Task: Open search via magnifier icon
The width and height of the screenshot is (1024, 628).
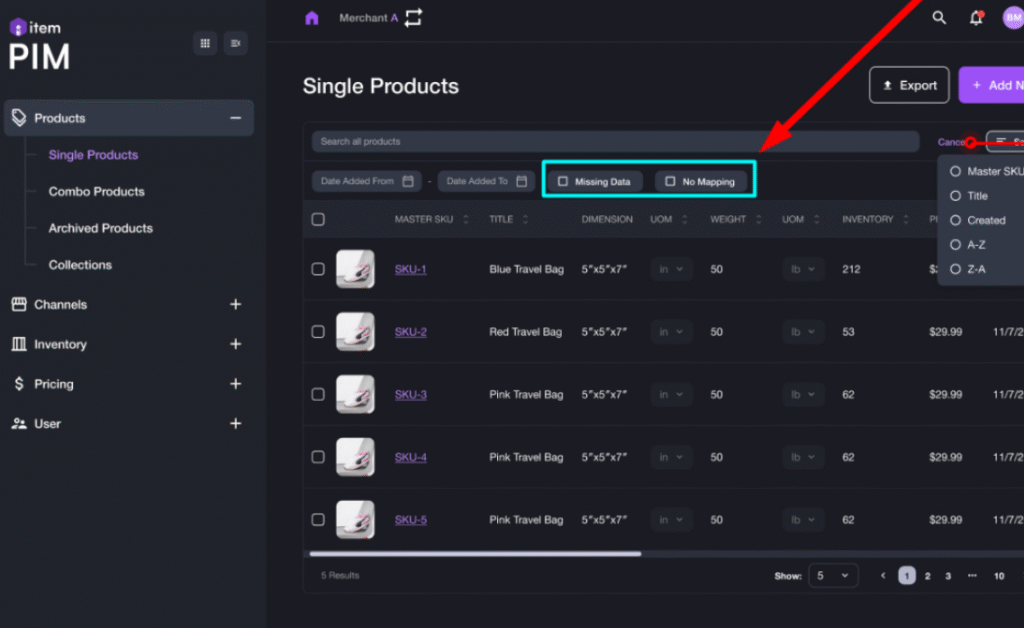Action: coord(939,18)
